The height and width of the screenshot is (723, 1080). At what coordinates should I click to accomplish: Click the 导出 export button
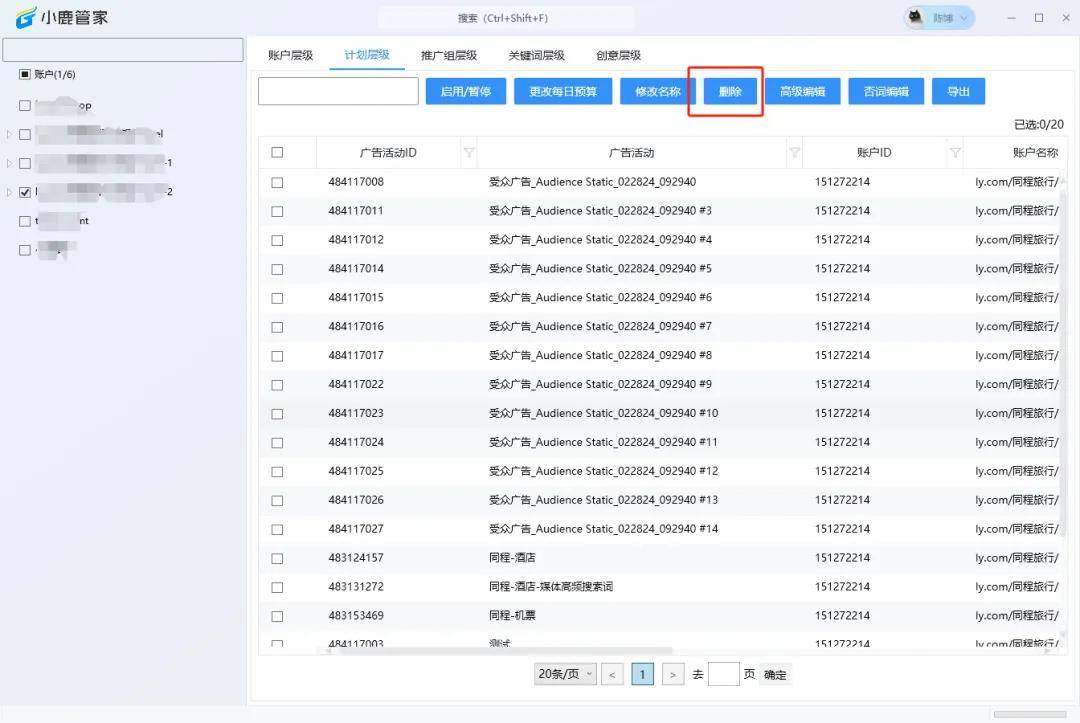[958, 91]
